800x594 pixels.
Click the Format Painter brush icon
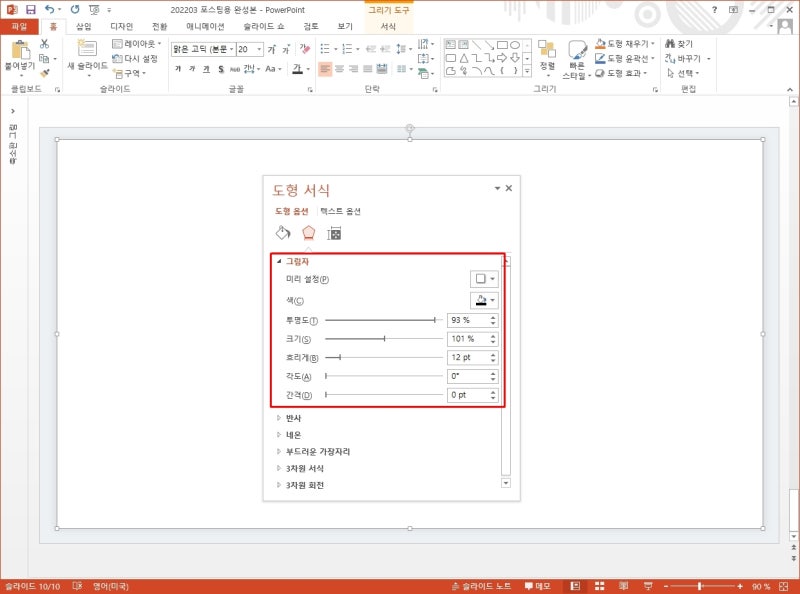click(x=45, y=73)
